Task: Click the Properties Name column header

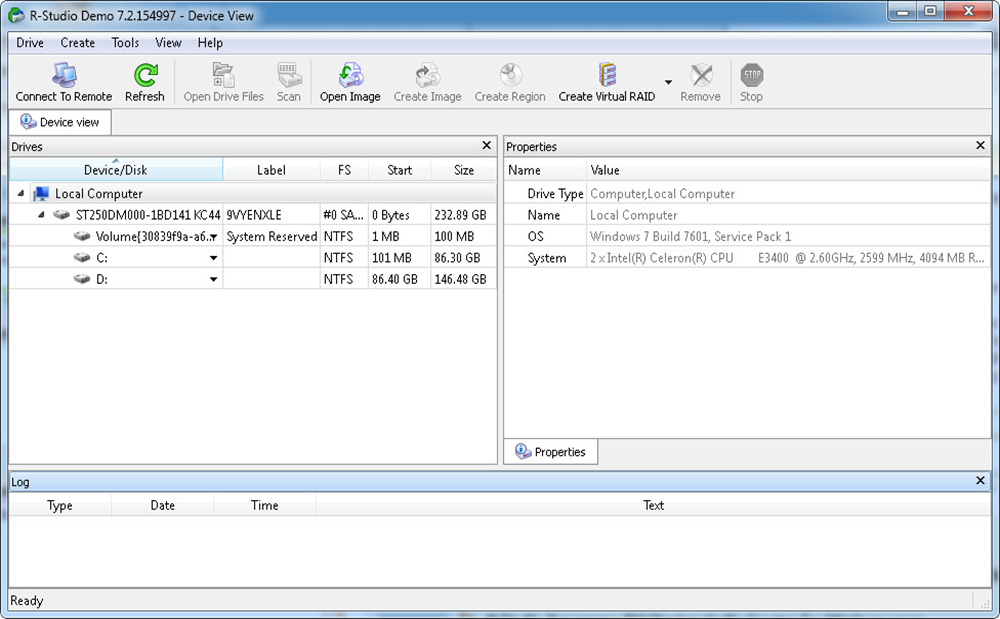Action: point(545,170)
